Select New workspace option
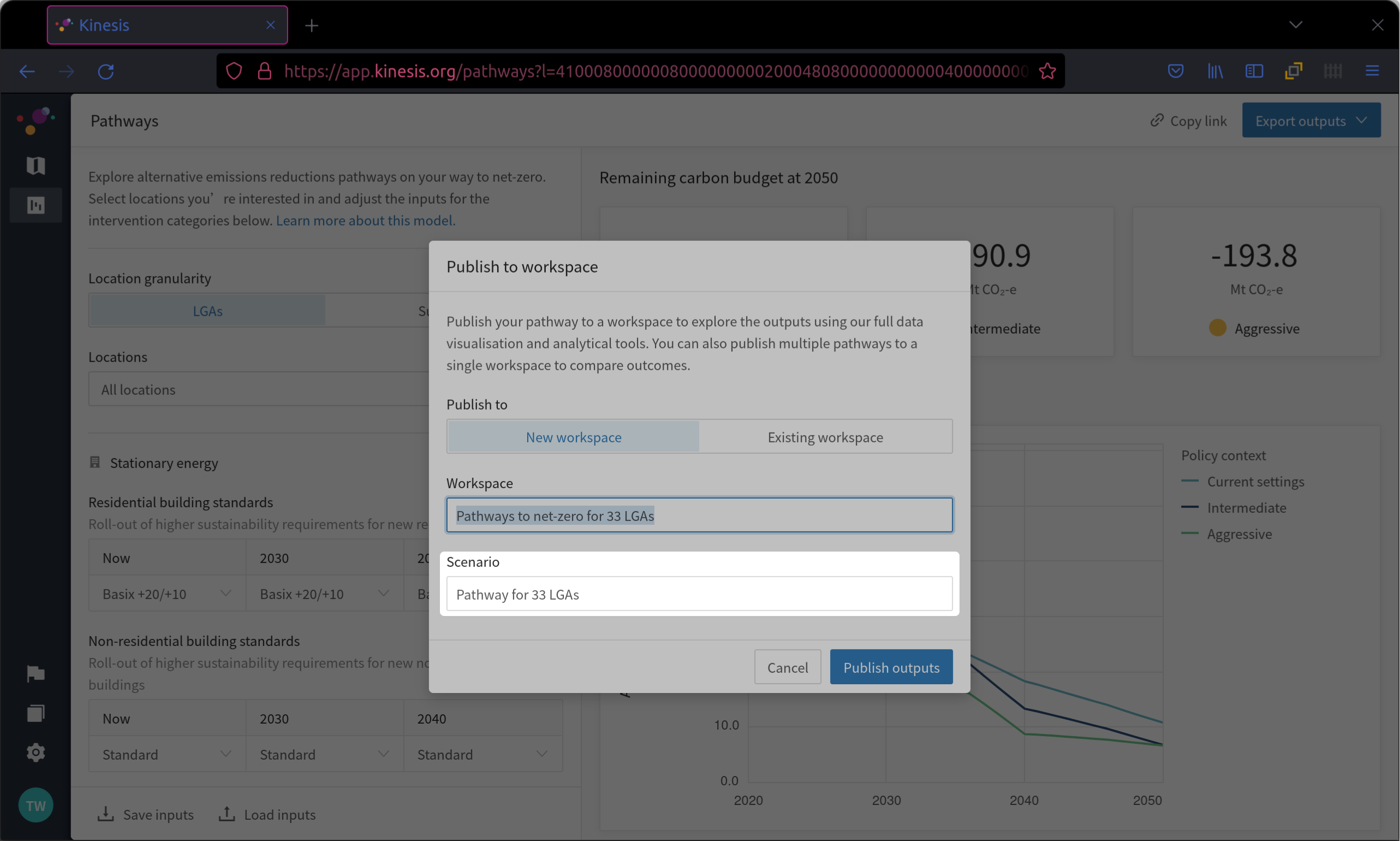Screen dimensions: 1400x841 [x=573, y=437]
